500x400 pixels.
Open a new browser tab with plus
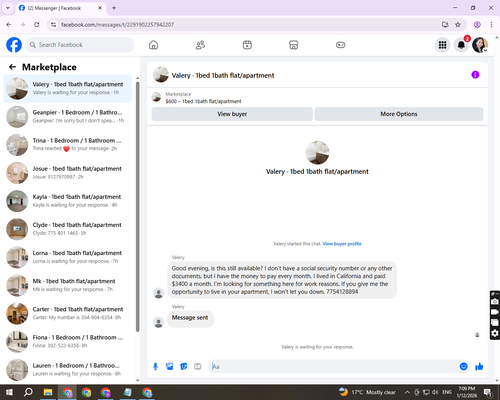pyautogui.click(x=114, y=8)
